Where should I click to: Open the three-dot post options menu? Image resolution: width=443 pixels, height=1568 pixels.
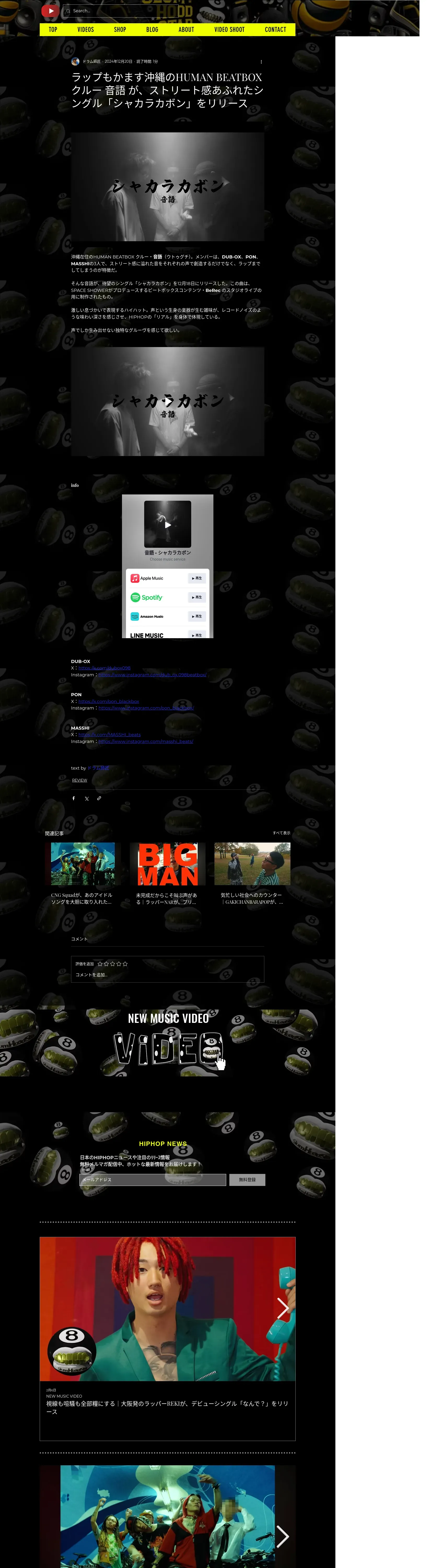[x=261, y=61]
